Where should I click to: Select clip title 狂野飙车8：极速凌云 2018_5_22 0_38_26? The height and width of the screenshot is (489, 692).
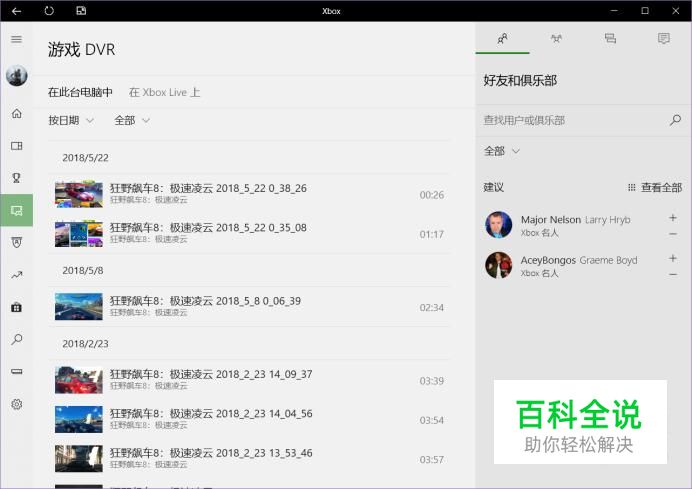pyautogui.click(x=208, y=188)
